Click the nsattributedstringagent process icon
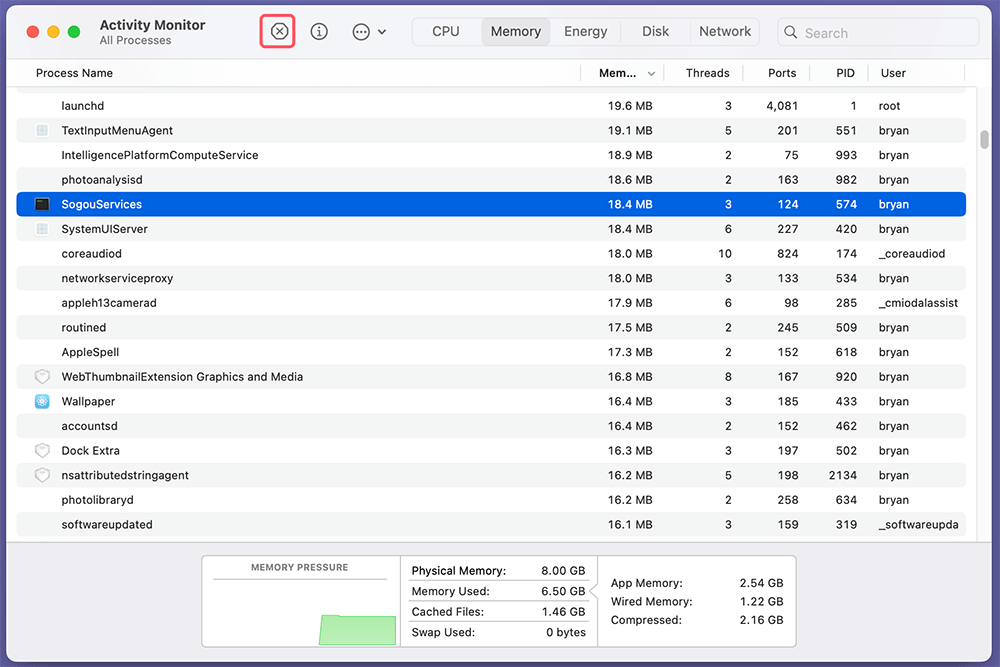Viewport: 1000px width, 667px height. point(40,475)
